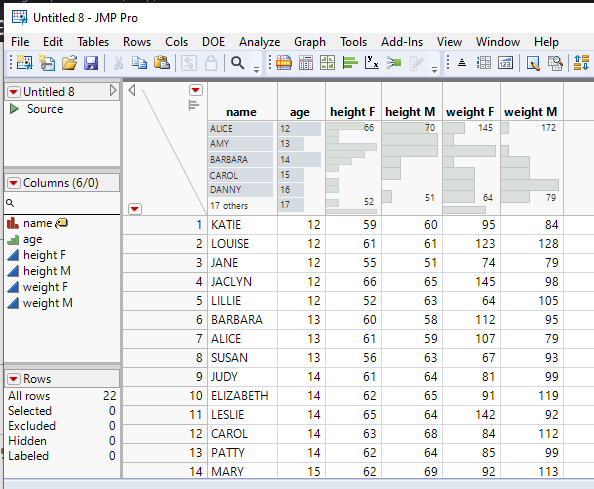Click the columns search input field
This screenshot has width=594, height=489.
(63, 203)
